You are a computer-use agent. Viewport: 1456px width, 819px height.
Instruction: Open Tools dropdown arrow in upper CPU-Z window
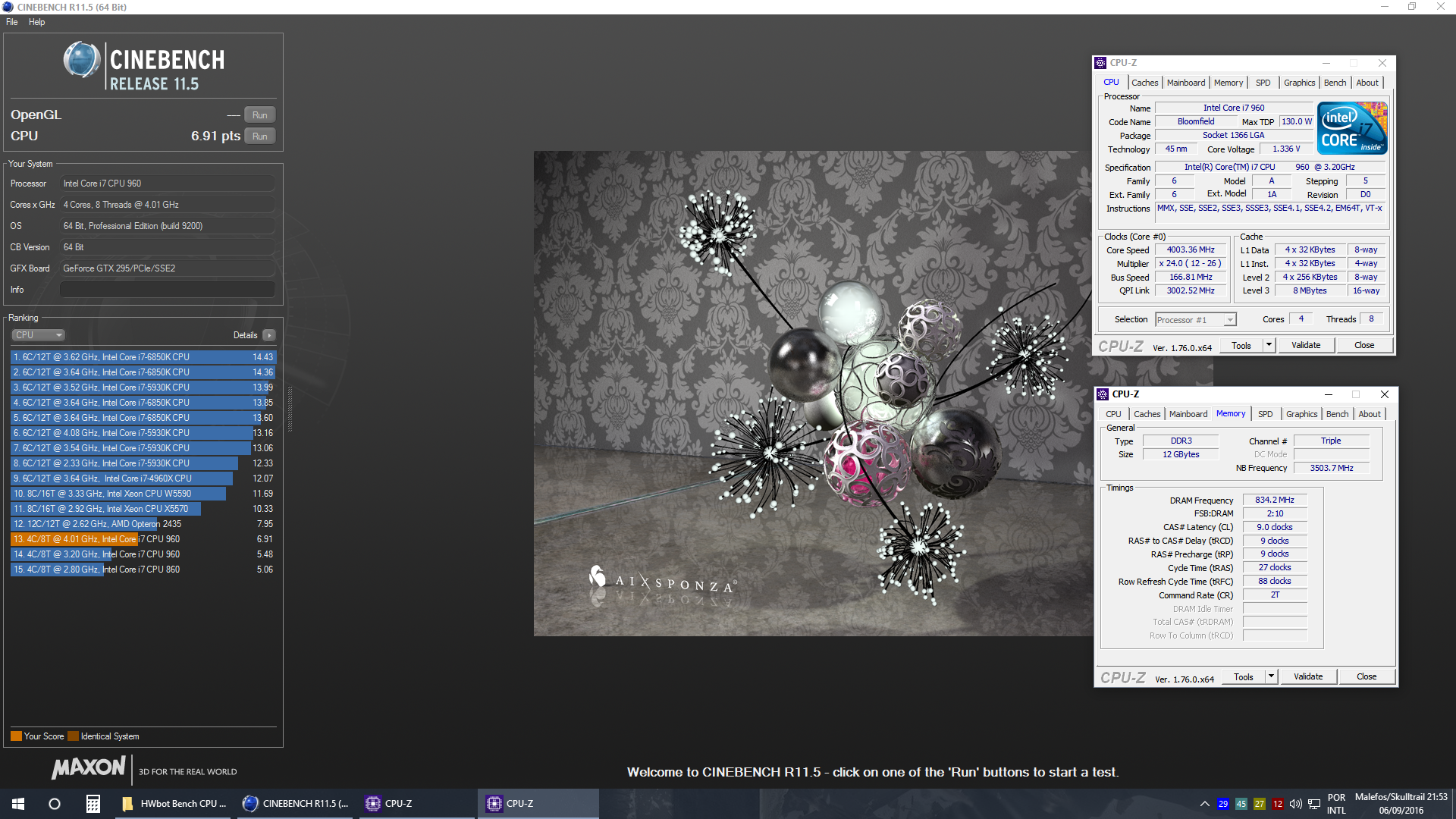[1269, 346]
